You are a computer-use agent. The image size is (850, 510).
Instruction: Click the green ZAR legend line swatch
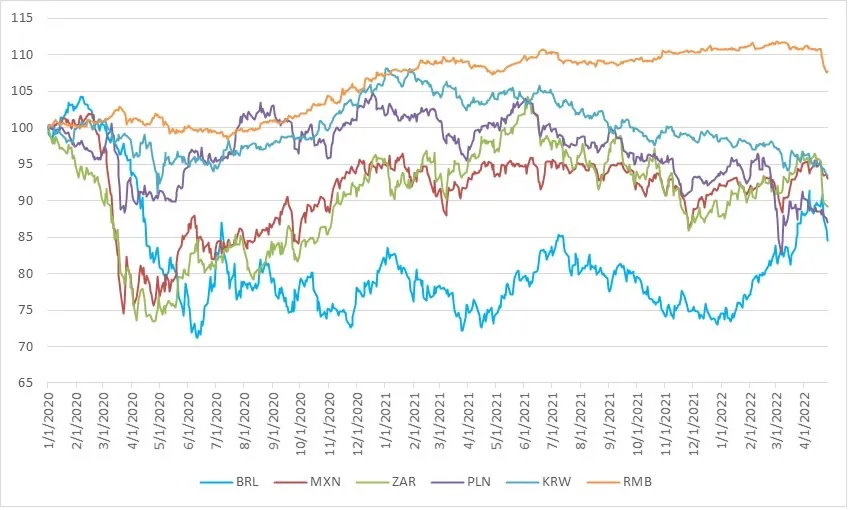tap(372, 482)
